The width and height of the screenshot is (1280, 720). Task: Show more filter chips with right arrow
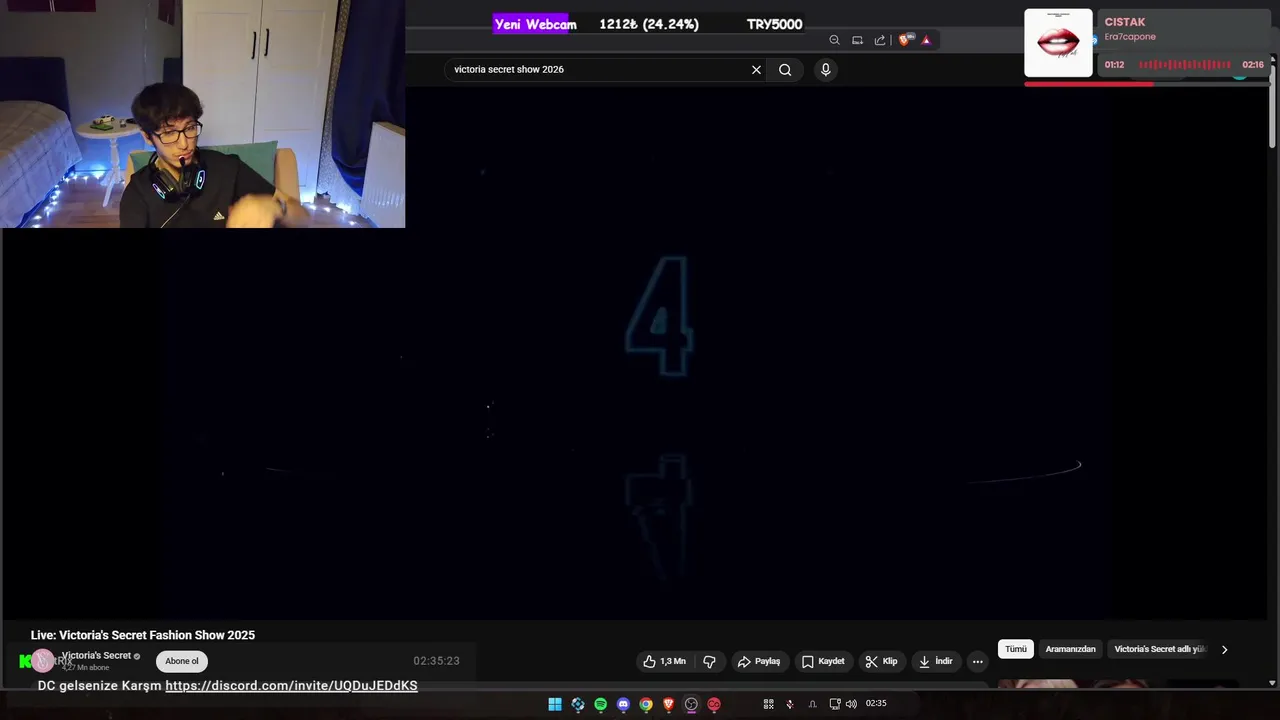[x=1224, y=649]
